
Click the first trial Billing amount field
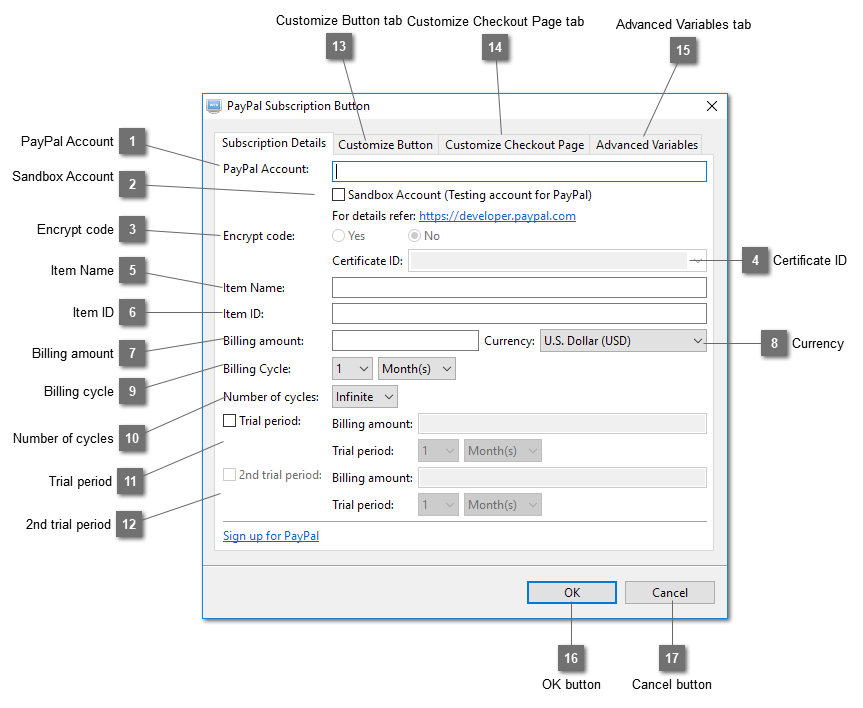click(562, 423)
